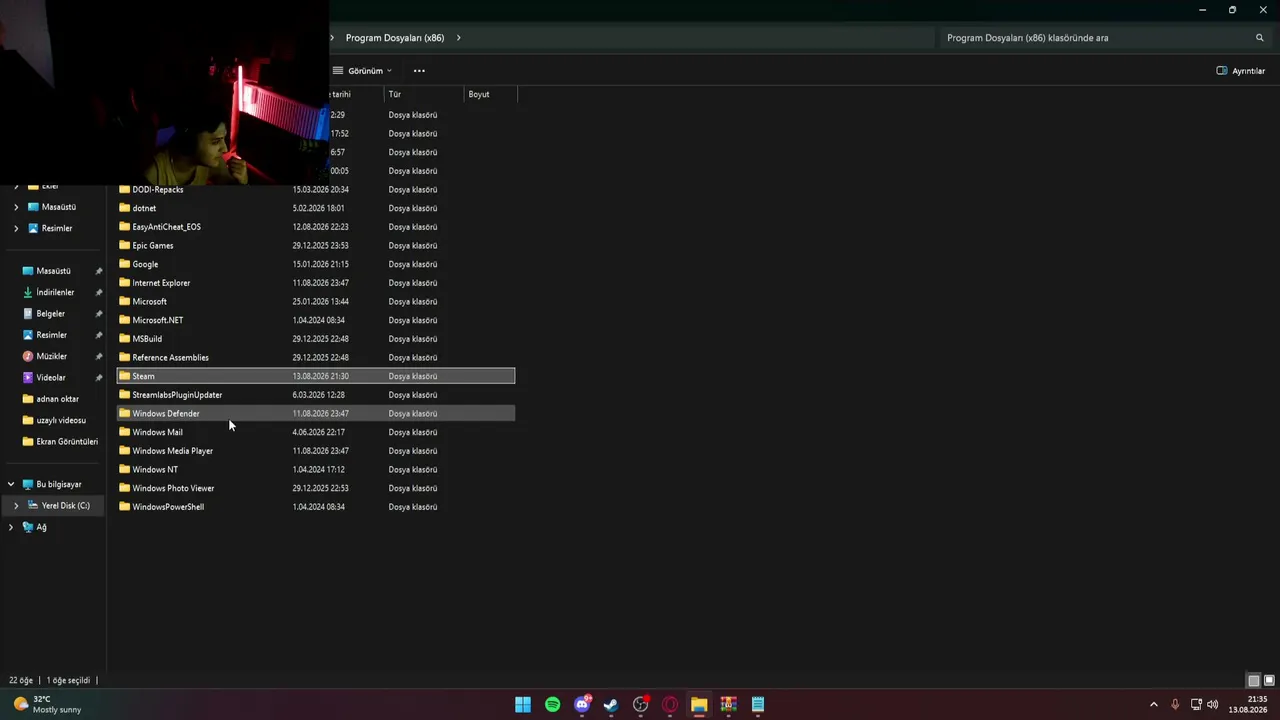This screenshot has height=720, width=1280.
Task: Select the Reference Assemblies folder name
Action: (171, 357)
